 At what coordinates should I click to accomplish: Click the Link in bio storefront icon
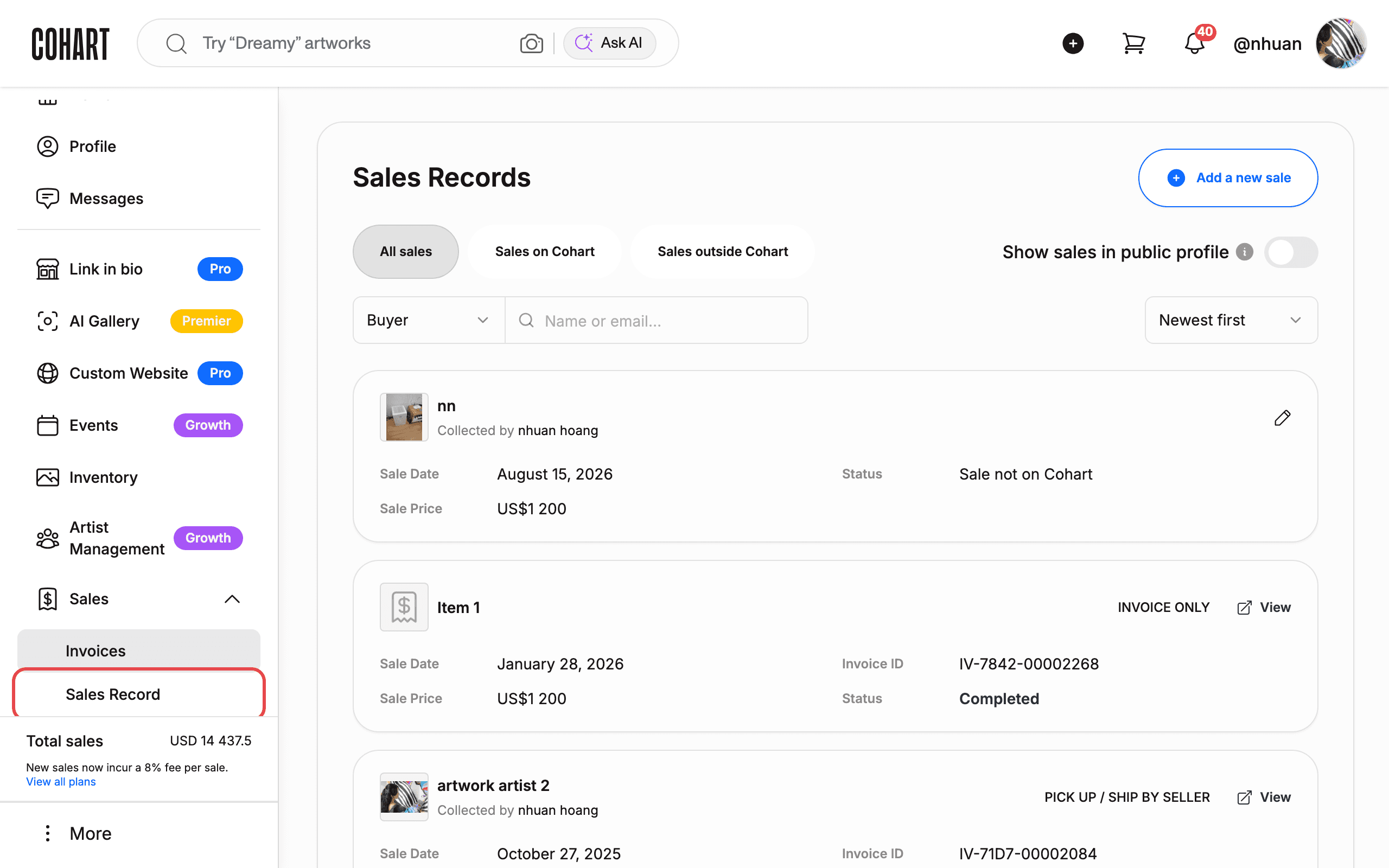pyautogui.click(x=48, y=269)
